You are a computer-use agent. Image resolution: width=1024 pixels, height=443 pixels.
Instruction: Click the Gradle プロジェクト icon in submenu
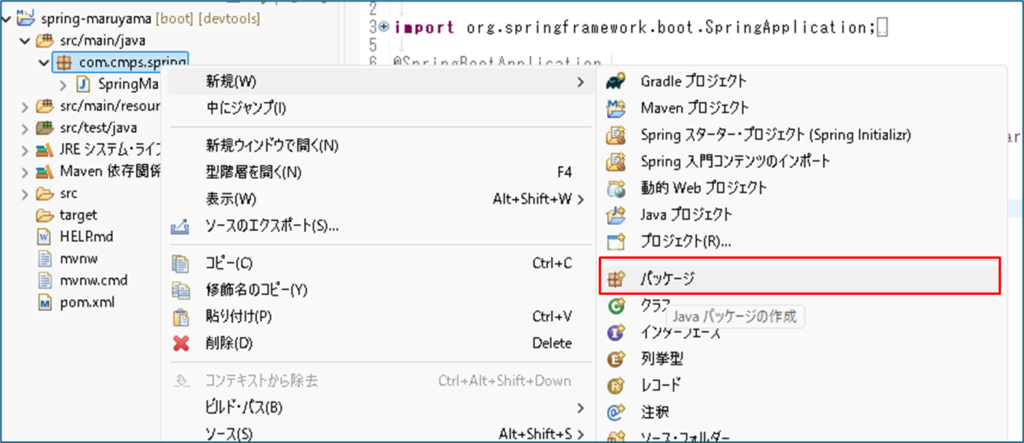pyautogui.click(x=617, y=81)
